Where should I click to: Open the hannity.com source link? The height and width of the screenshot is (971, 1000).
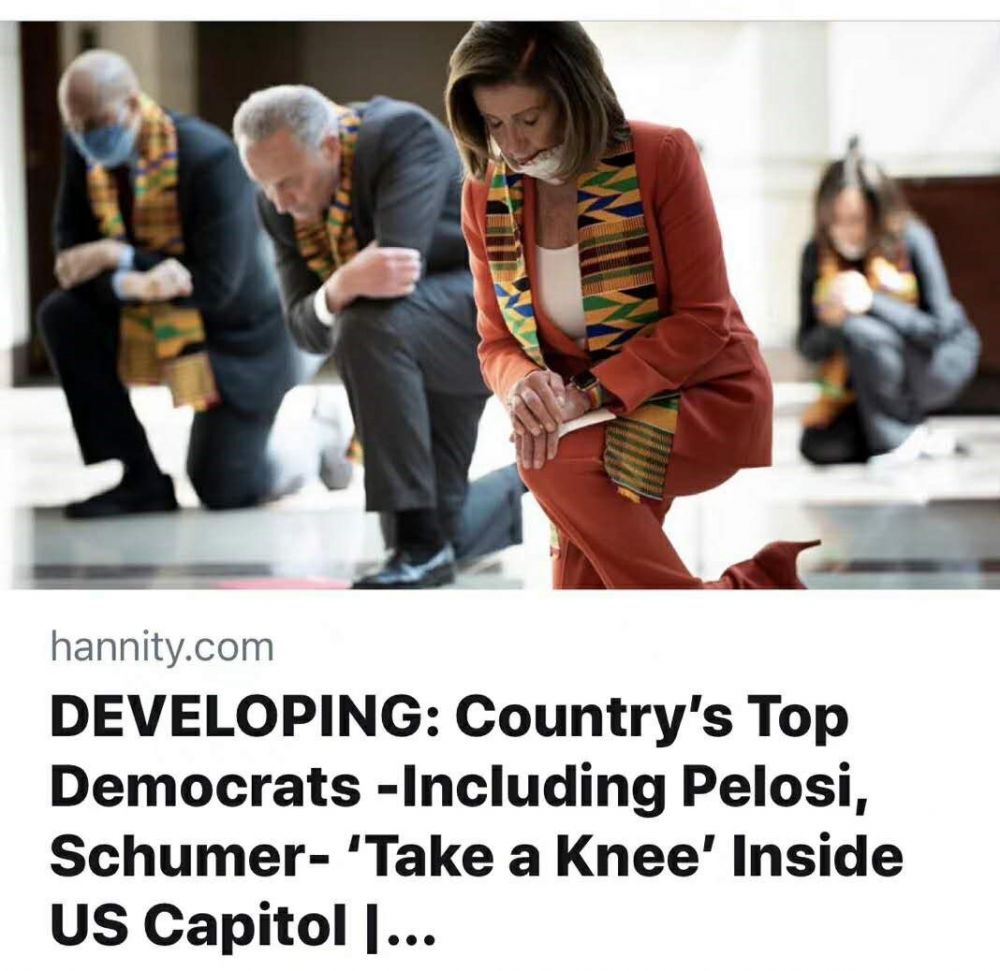pos(162,646)
